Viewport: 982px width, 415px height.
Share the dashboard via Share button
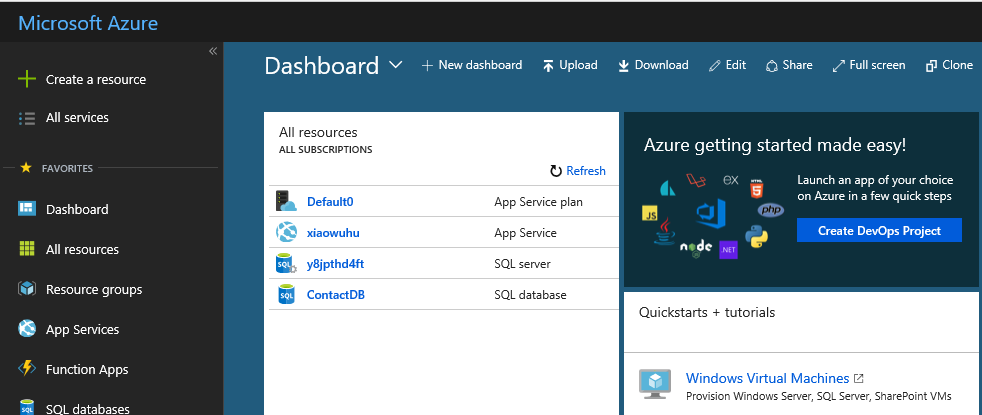789,65
